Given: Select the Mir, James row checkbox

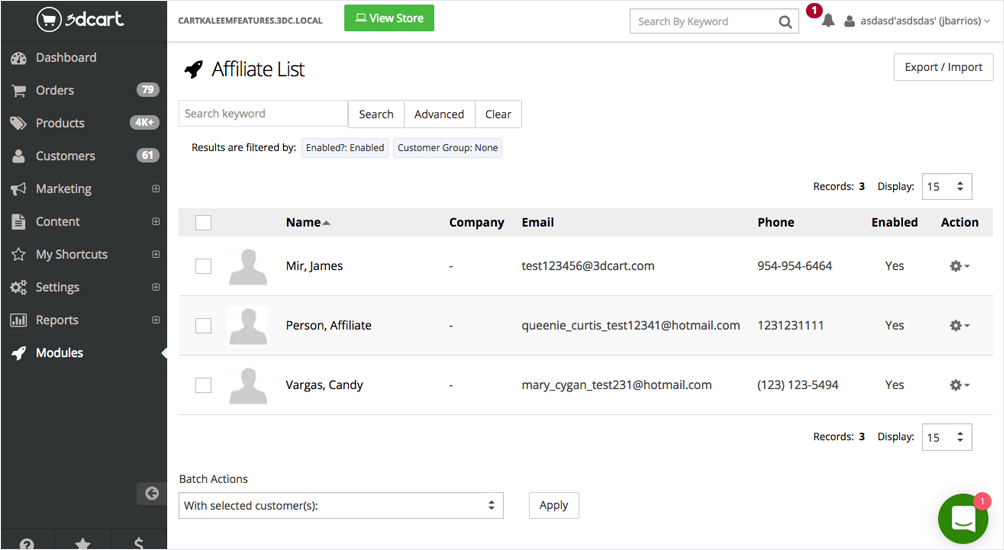Looking at the screenshot, I should point(203,266).
